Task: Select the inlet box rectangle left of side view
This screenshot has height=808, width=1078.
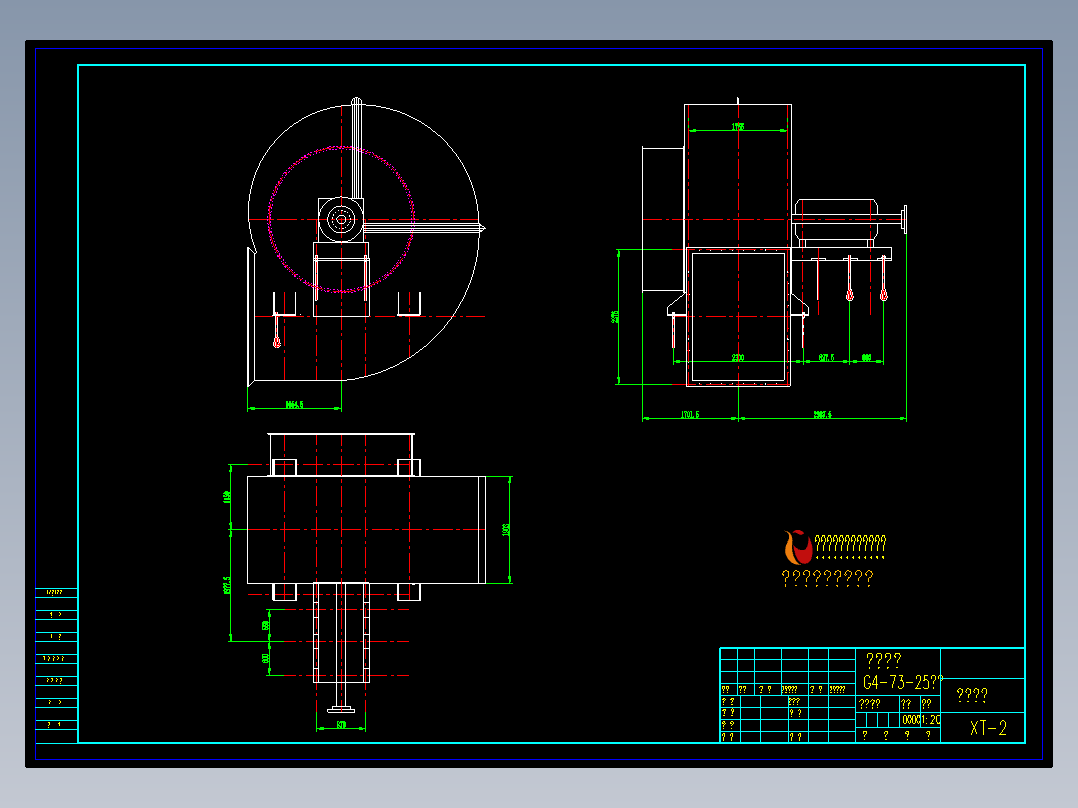Action: (663, 219)
